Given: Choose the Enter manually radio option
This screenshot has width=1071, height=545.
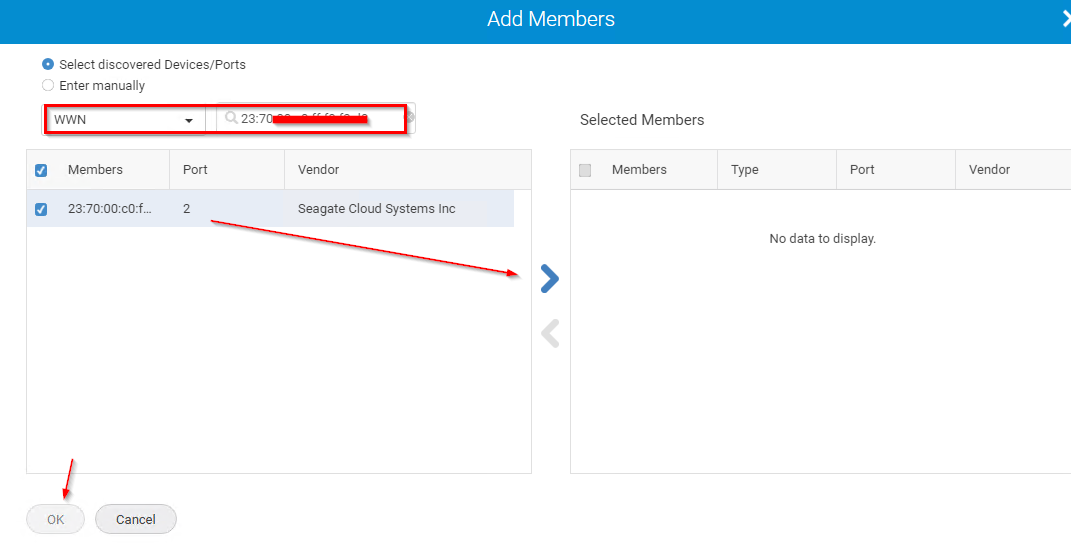Looking at the screenshot, I should pos(48,85).
